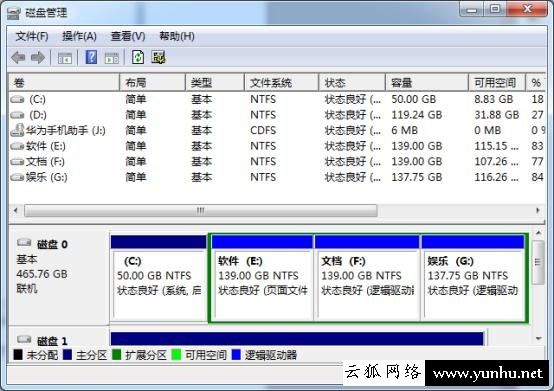Click the 磁盘 1 disk icon
This screenshot has width=554, height=391.
coord(24,339)
